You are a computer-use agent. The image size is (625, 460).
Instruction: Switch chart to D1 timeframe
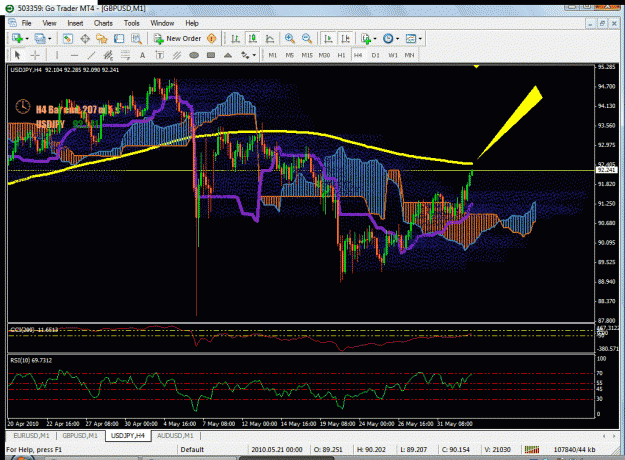pos(375,55)
